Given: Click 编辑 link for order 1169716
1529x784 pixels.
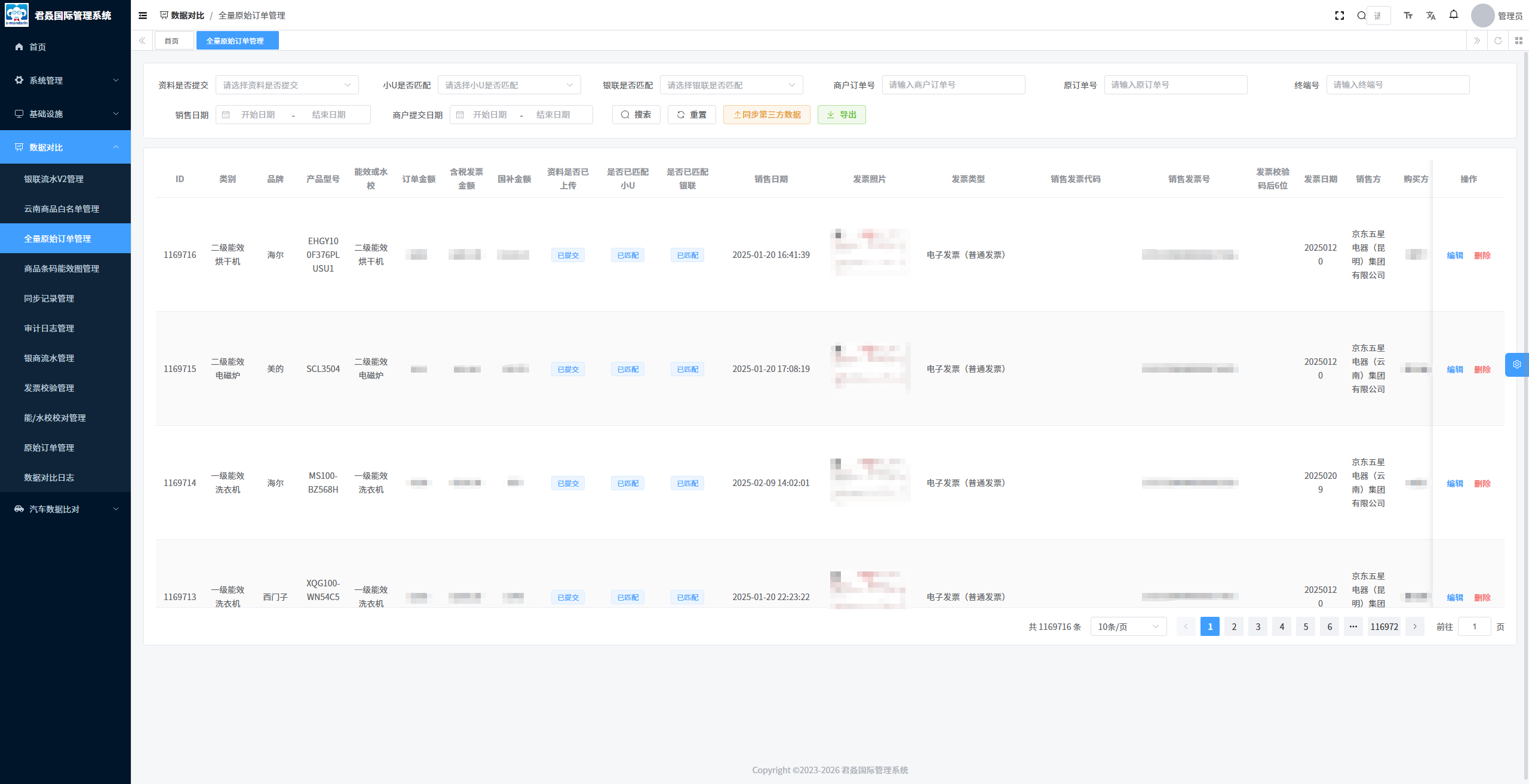Looking at the screenshot, I should tap(1455, 255).
